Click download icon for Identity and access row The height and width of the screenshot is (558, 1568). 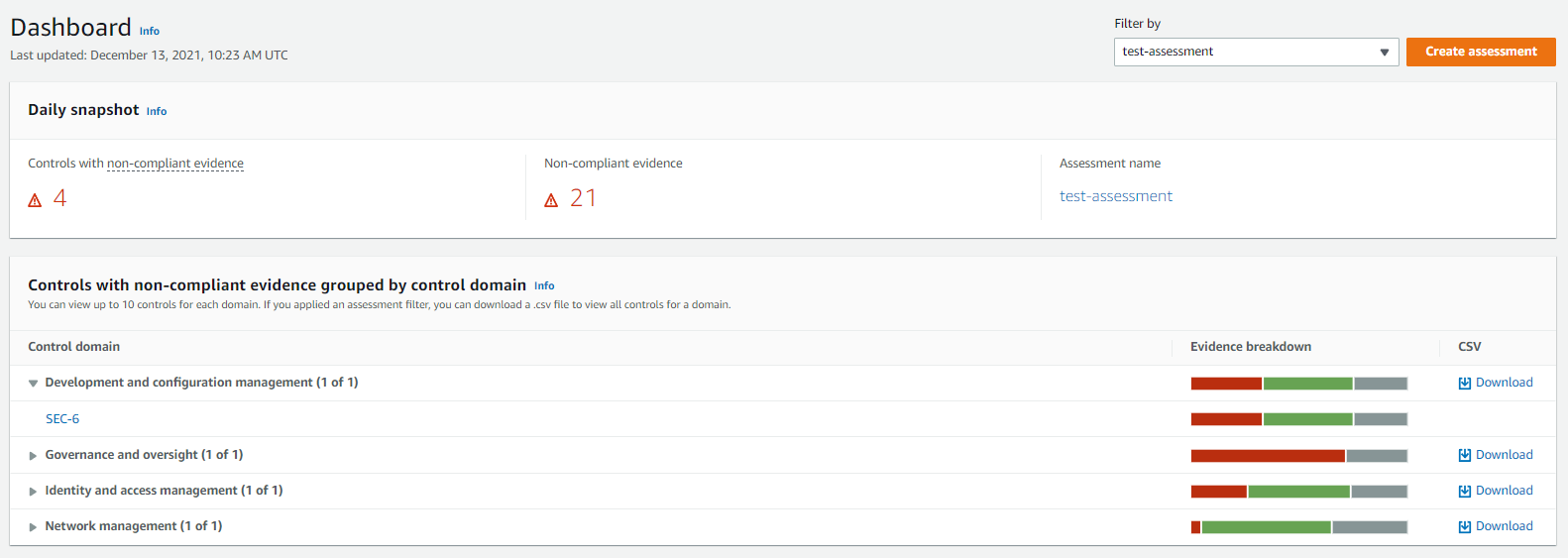point(1465,492)
